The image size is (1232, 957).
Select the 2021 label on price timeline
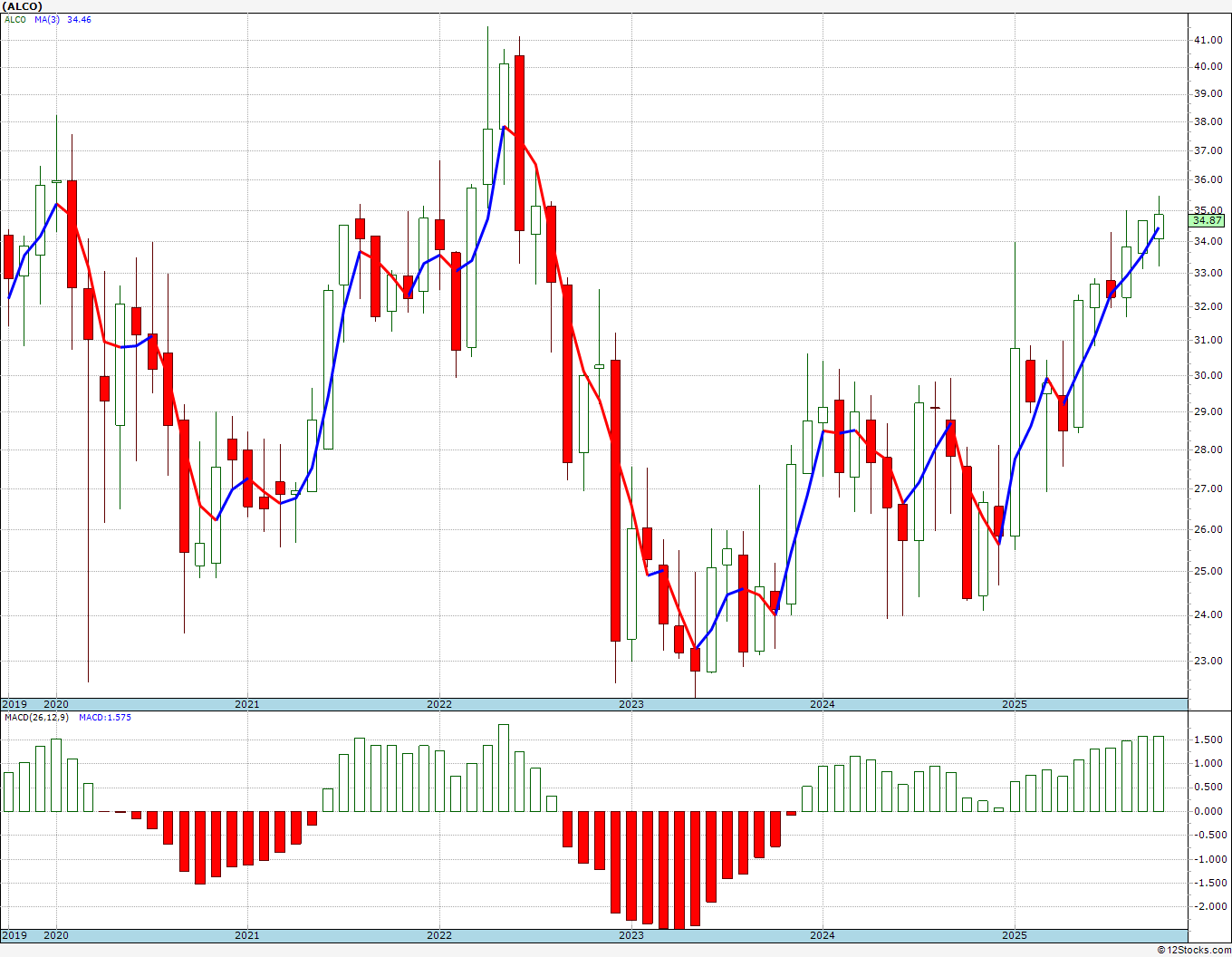[246, 704]
